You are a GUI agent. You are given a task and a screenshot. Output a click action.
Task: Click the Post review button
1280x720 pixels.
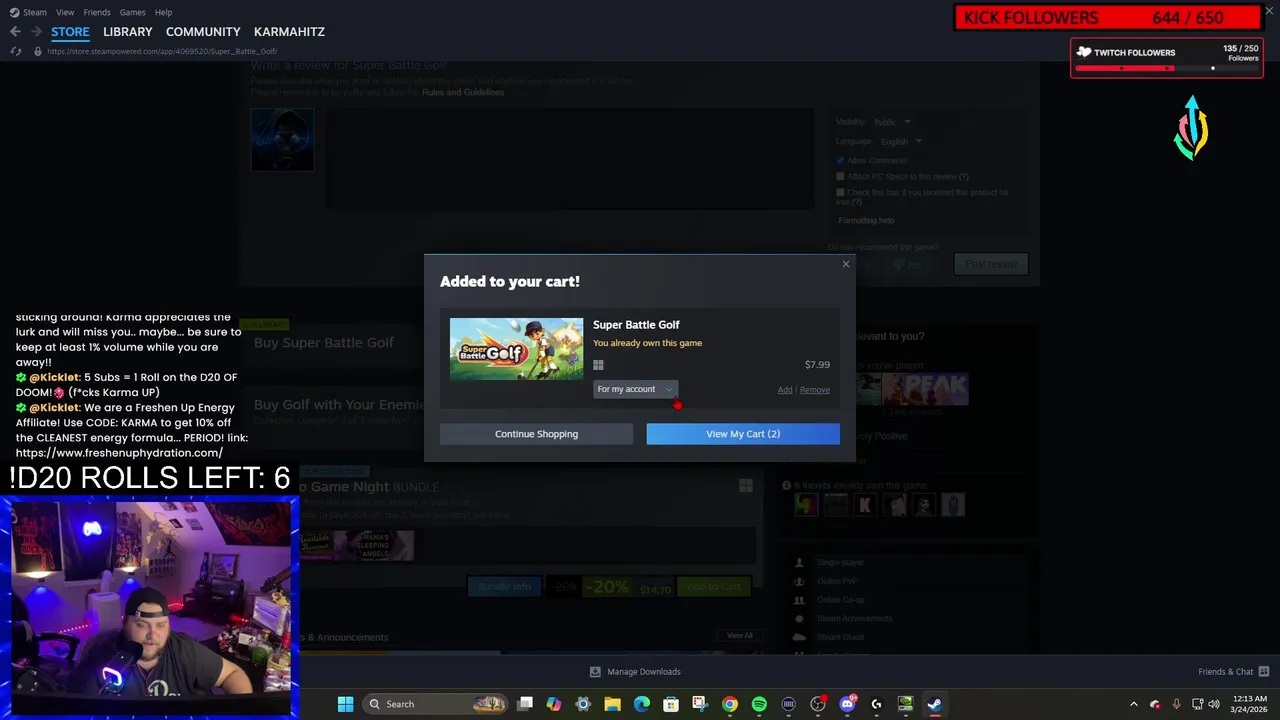click(x=991, y=264)
